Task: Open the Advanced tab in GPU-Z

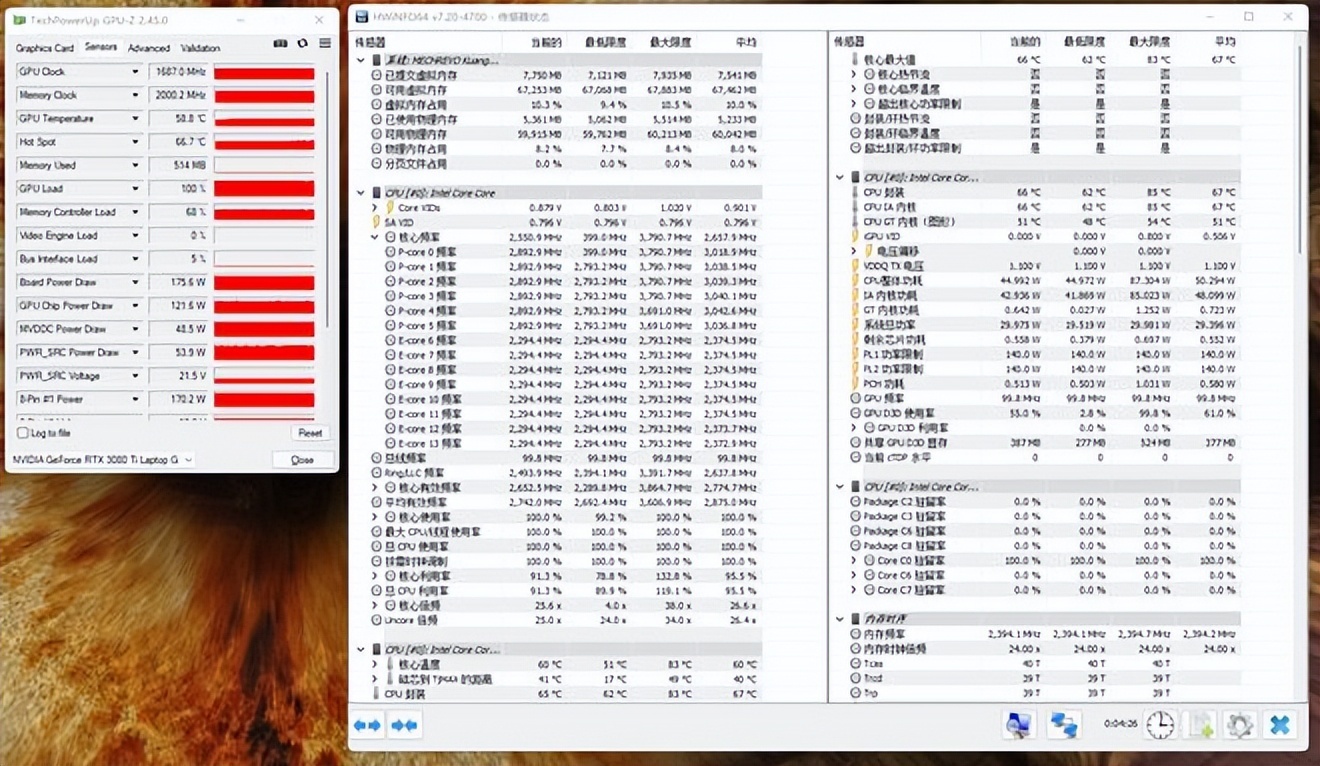Action: 149,48
